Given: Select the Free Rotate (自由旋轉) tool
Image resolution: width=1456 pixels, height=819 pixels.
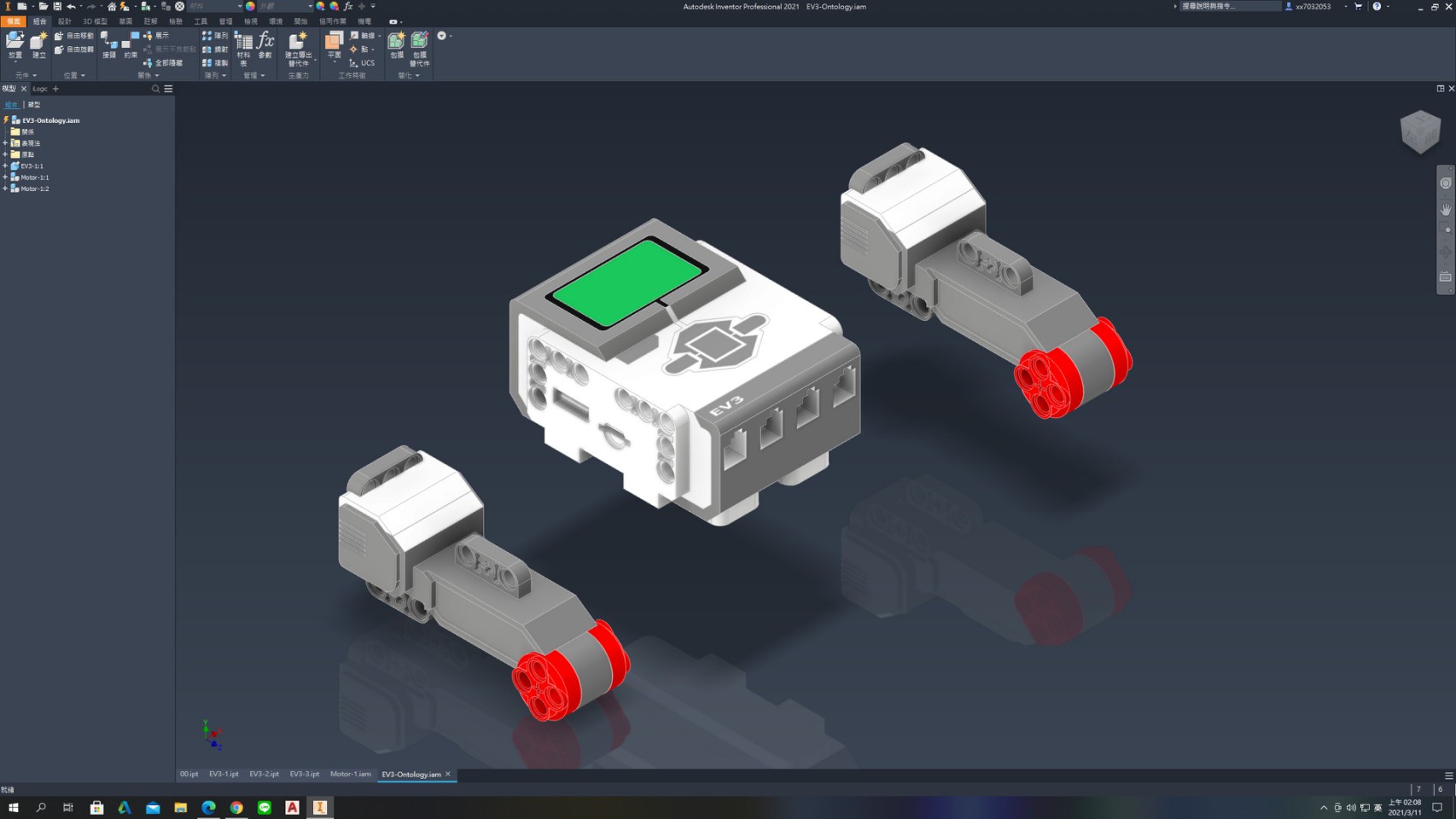Looking at the screenshot, I should [73, 49].
